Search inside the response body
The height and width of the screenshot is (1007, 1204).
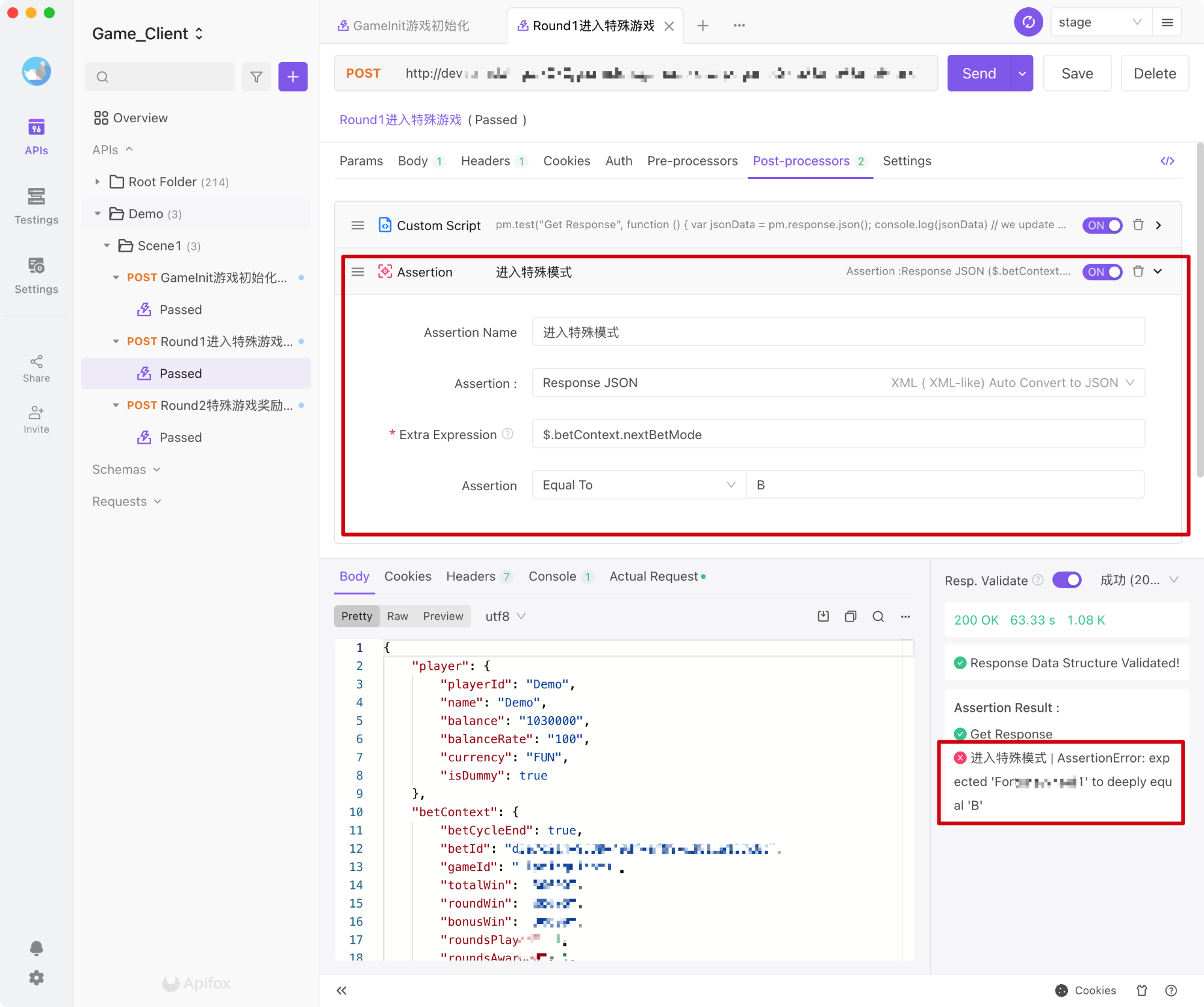point(878,616)
